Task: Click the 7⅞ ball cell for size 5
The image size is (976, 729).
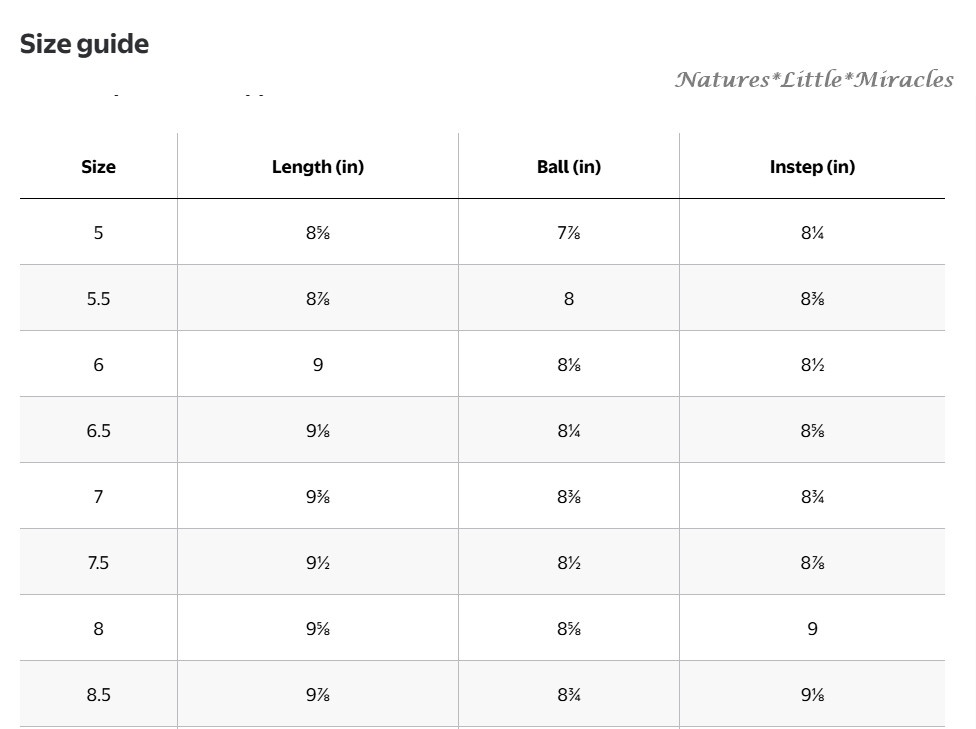Action: [x=569, y=233]
